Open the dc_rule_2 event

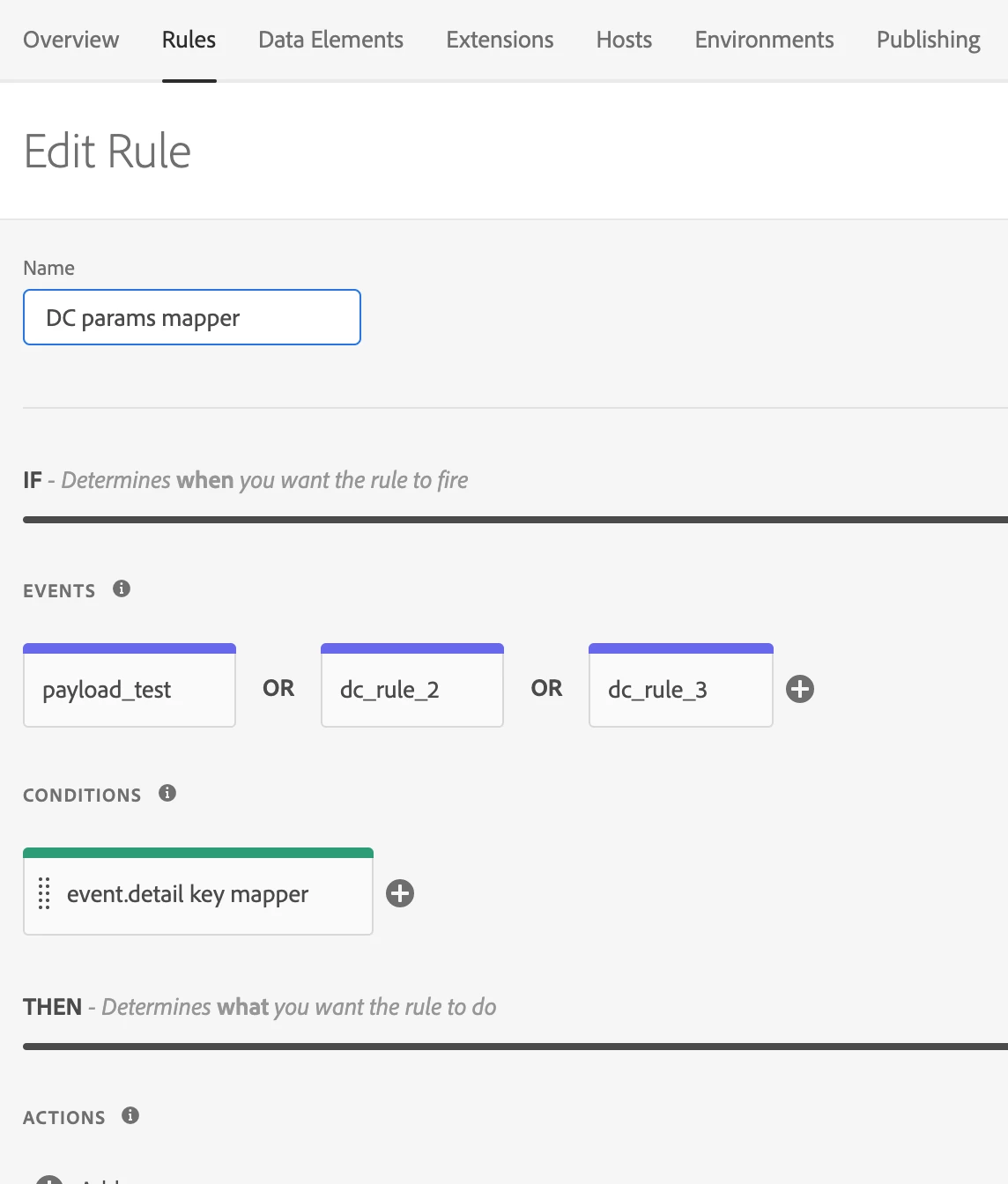pos(411,689)
